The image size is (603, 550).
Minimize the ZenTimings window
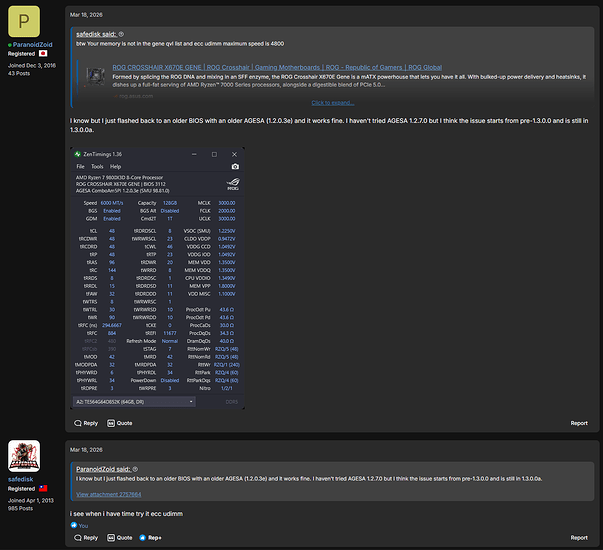click(194, 154)
